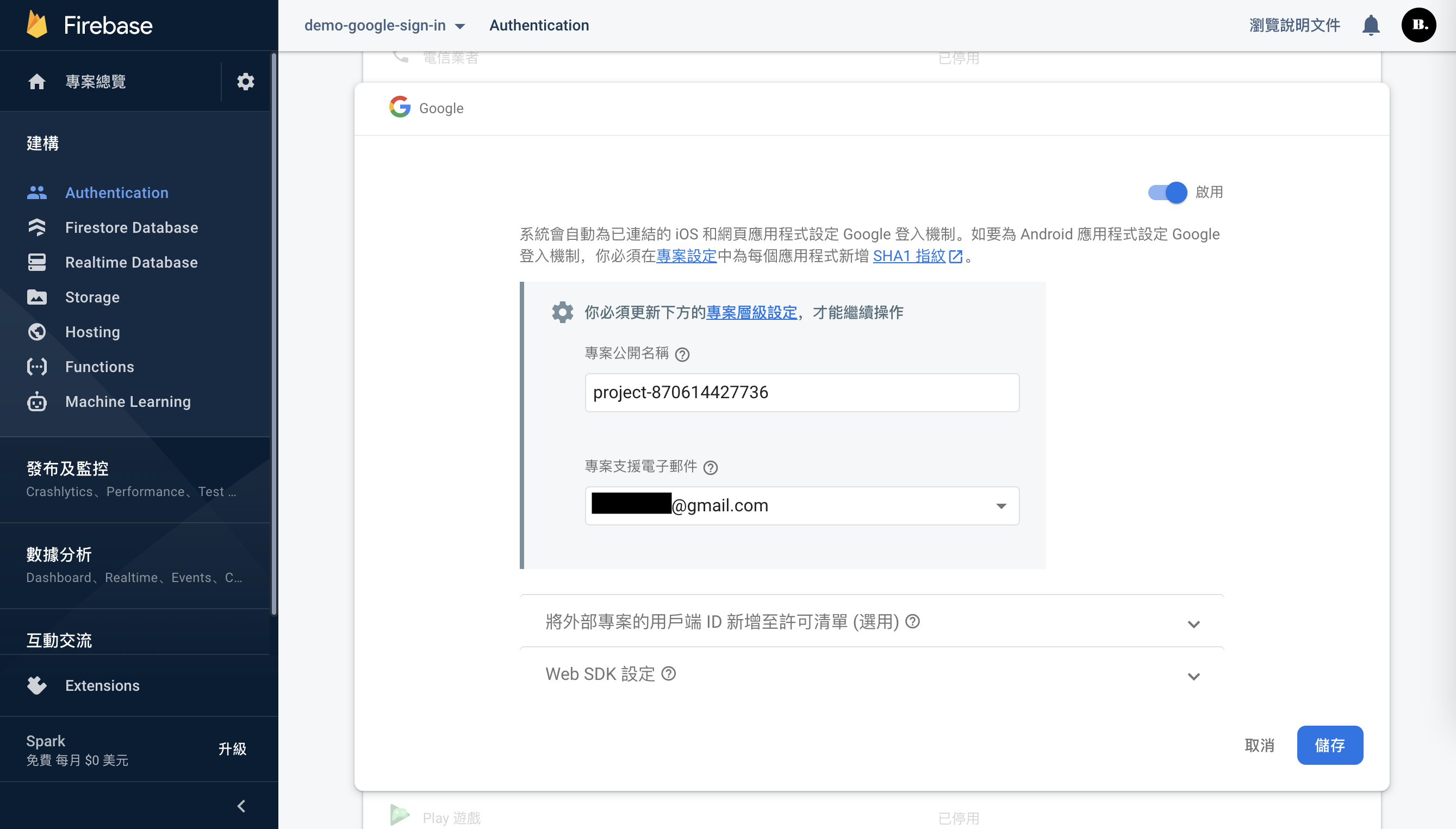Open the user account avatar
Screen dimensions: 1456x829
point(1418,25)
